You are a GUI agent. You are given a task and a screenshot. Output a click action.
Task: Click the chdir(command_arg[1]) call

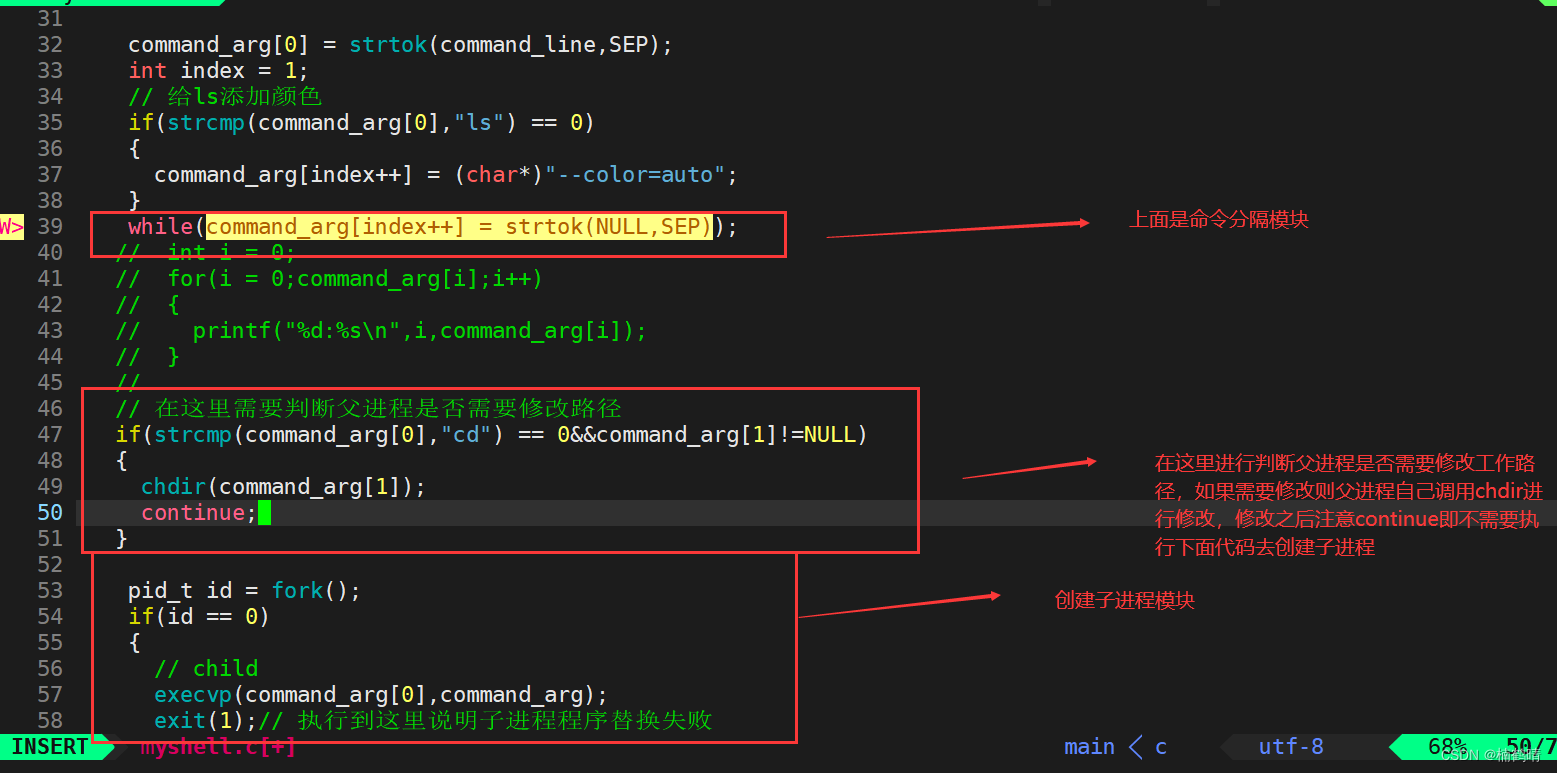(277, 487)
